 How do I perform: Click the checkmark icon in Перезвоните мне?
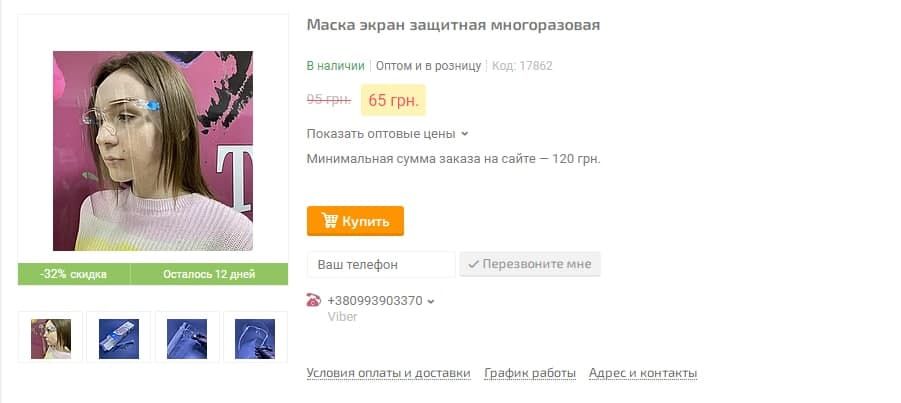(x=473, y=264)
